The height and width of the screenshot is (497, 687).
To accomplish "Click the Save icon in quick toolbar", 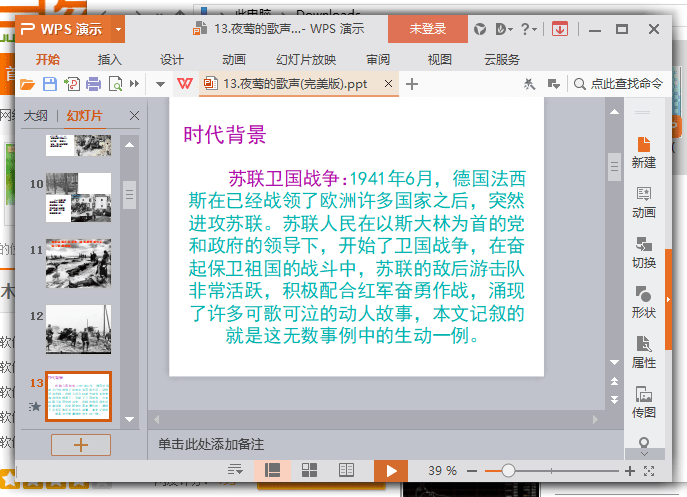I will pyautogui.click(x=49, y=84).
